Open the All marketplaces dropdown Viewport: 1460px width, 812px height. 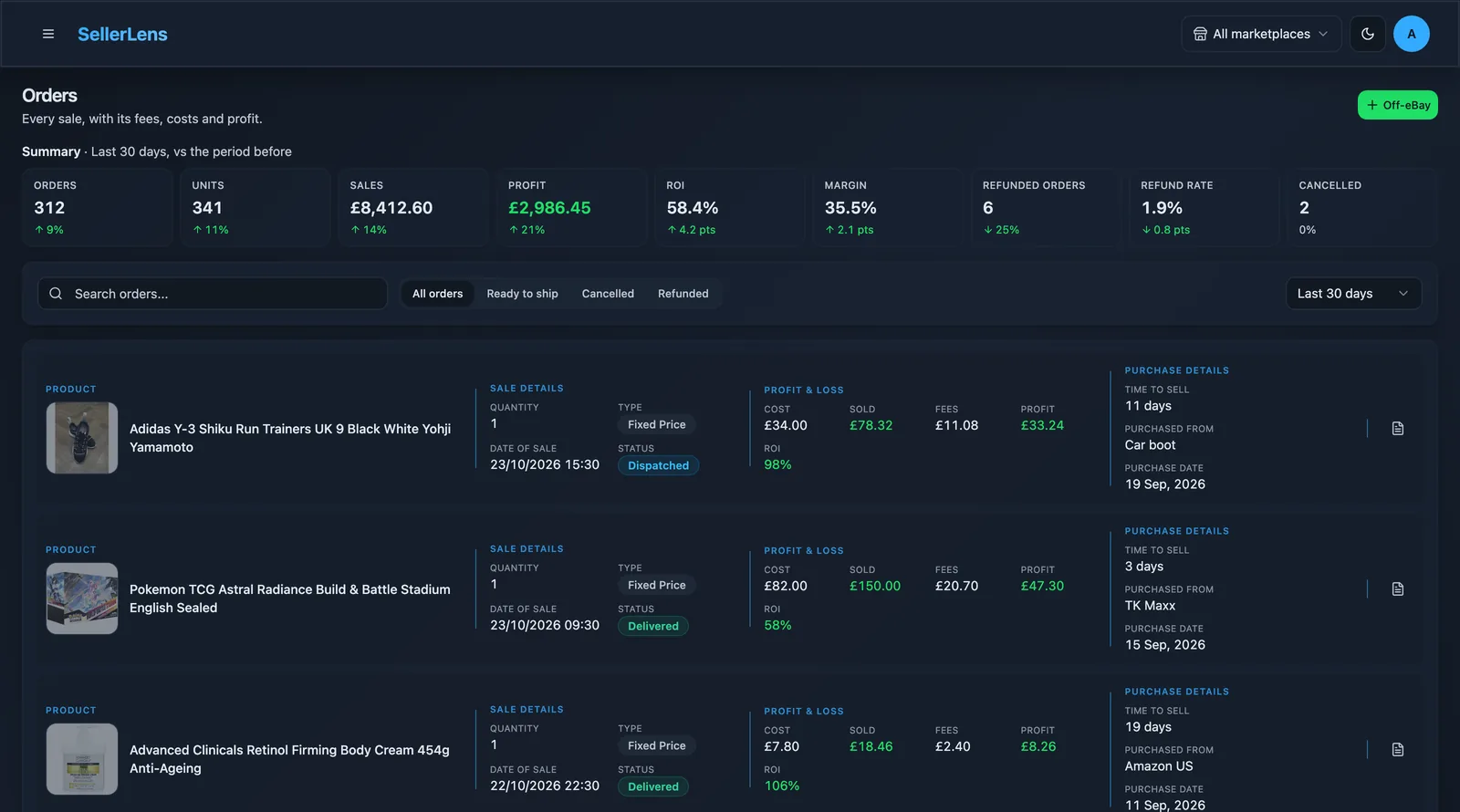point(1261,34)
